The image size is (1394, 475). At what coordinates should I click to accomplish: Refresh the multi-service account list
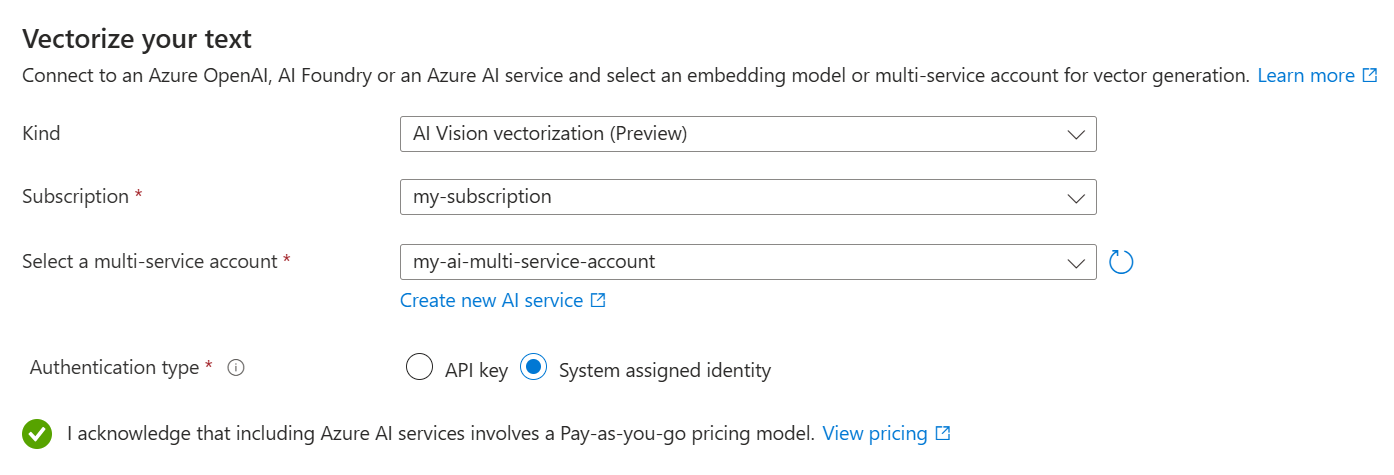[1121, 263]
